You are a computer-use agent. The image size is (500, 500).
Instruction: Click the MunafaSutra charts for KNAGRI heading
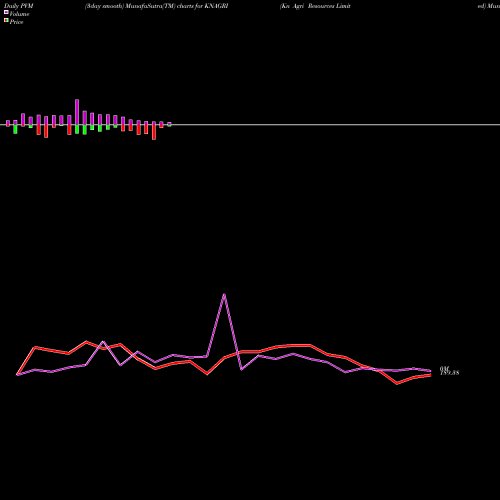(x=156, y=6)
